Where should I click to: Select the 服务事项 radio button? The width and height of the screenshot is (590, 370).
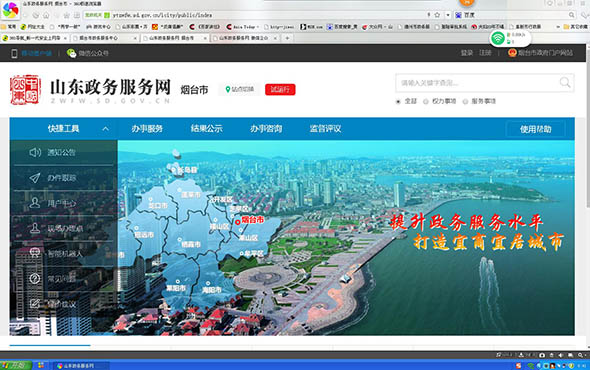pos(465,101)
